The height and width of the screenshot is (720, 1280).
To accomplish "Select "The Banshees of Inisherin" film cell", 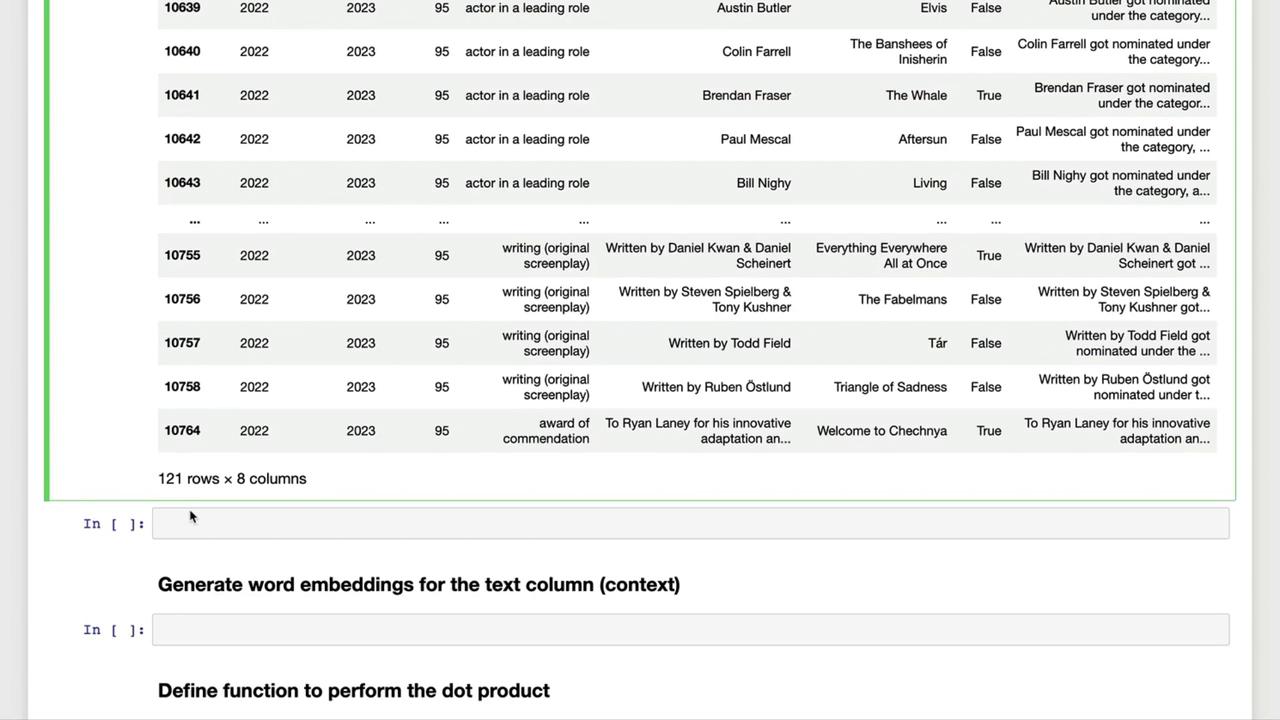I will click(898, 52).
